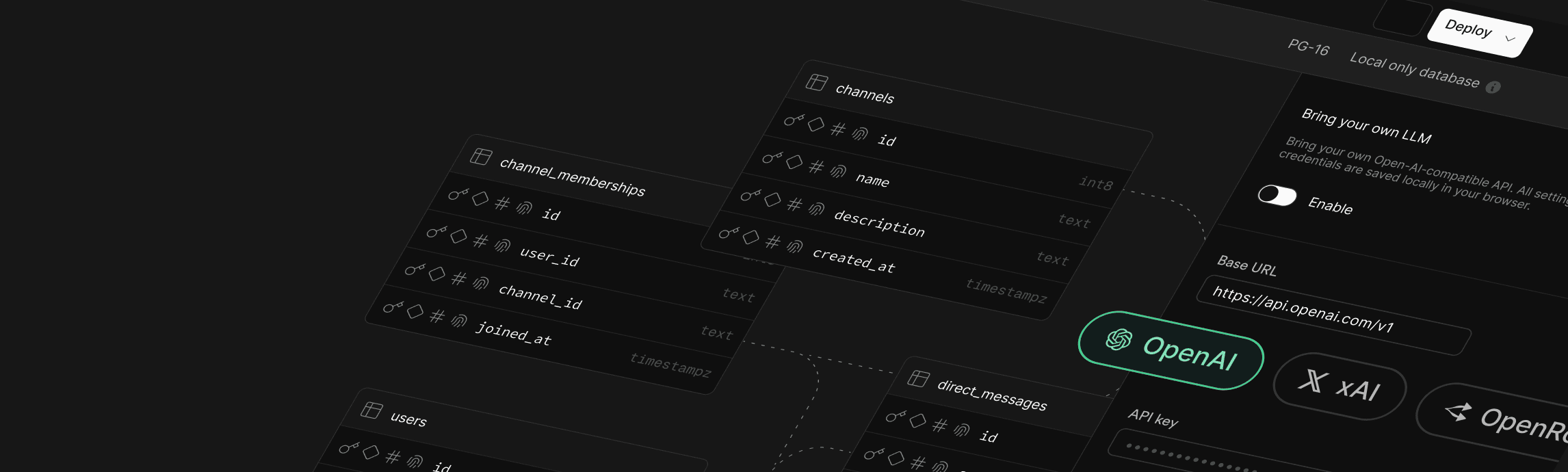1568x472 pixels.
Task: Click the OpenAI logo icon in the chip
Action: (x=1119, y=339)
